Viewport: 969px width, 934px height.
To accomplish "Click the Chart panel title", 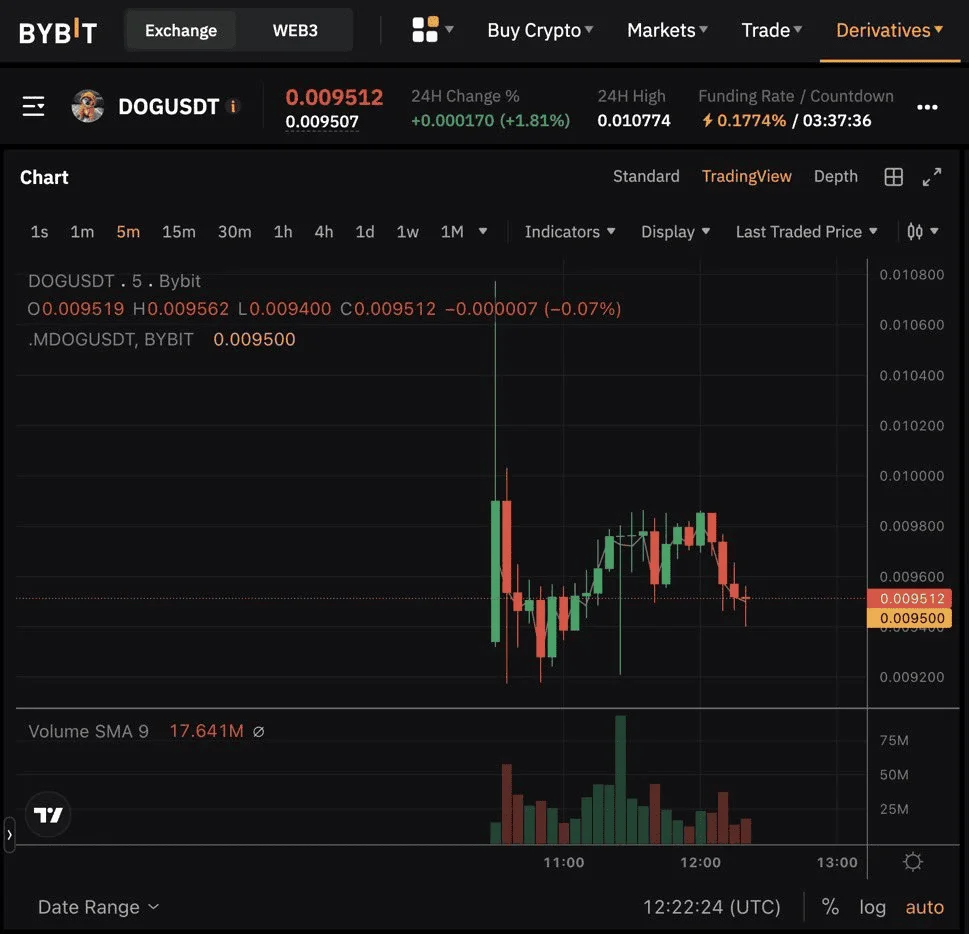I will pos(44,177).
